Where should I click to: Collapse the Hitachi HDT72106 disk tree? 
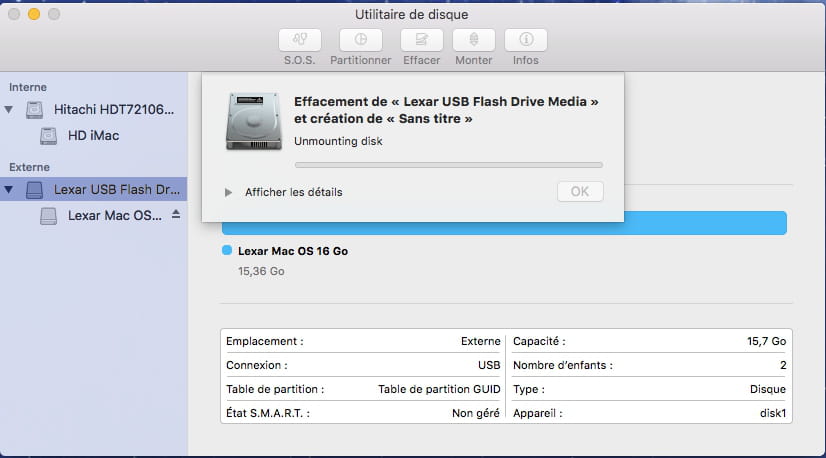tap(8, 110)
